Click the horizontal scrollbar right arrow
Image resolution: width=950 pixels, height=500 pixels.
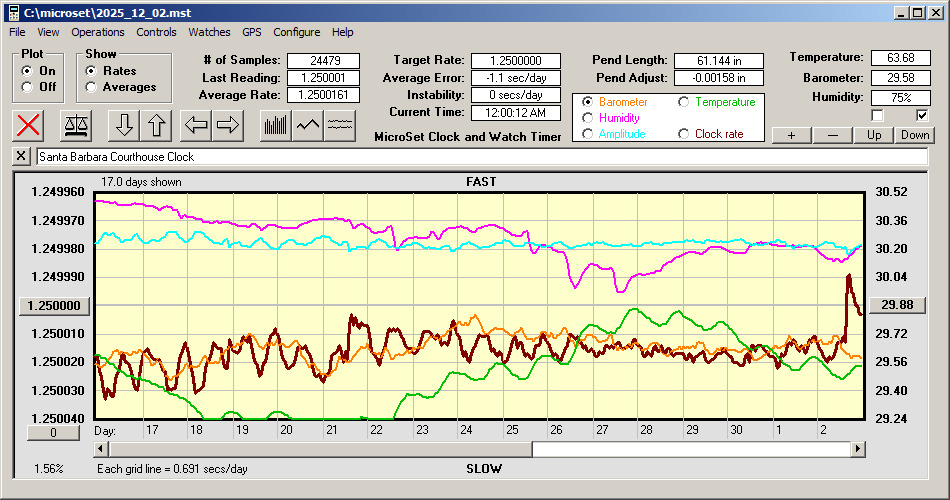(x=856, y=449)
